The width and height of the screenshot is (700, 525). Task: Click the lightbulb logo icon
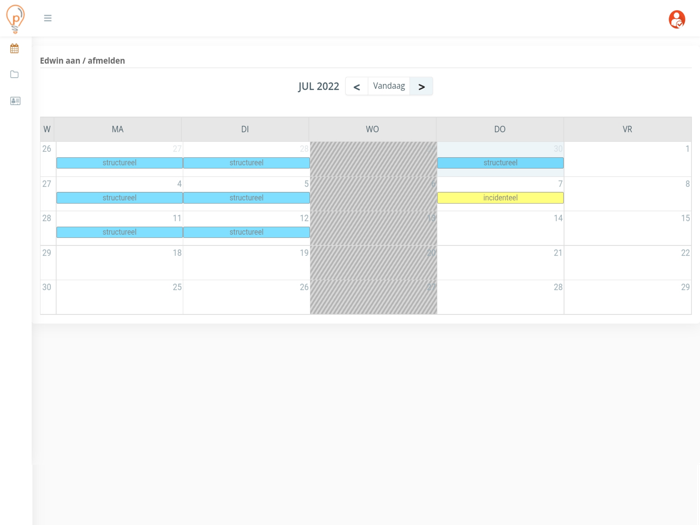(x=15, y=18)
